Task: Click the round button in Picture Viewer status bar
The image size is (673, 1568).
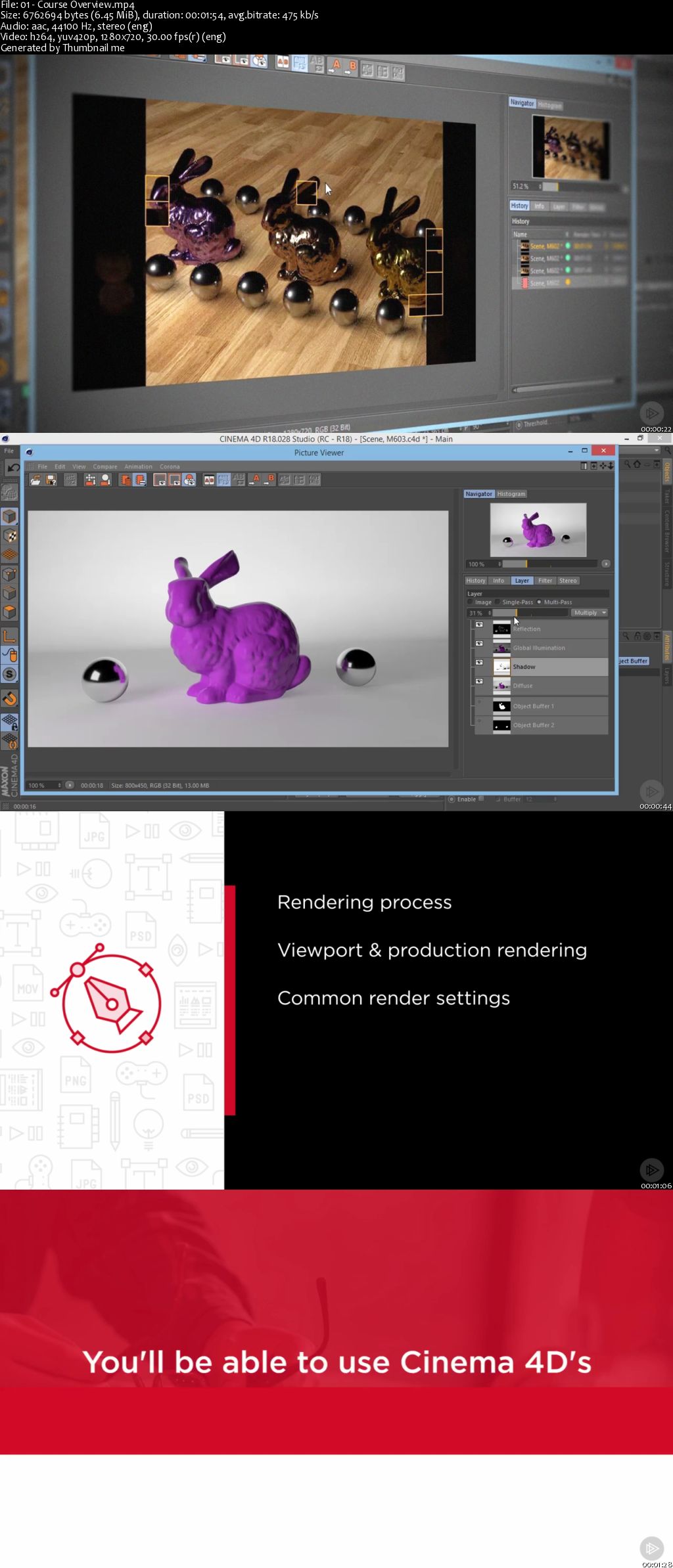Action: (x=70, y=785)
